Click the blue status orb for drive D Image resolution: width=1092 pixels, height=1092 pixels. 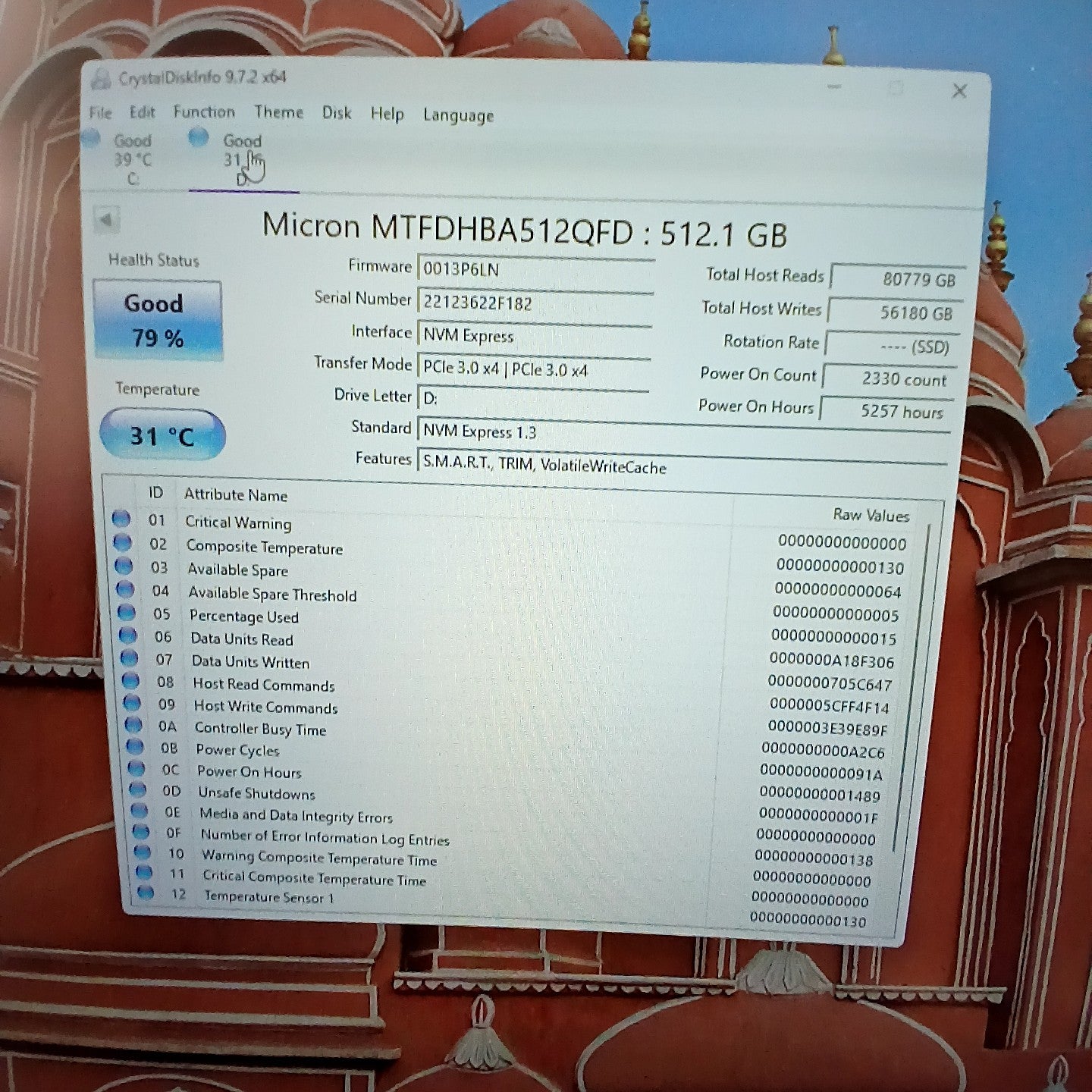click(x=198, y=138)
